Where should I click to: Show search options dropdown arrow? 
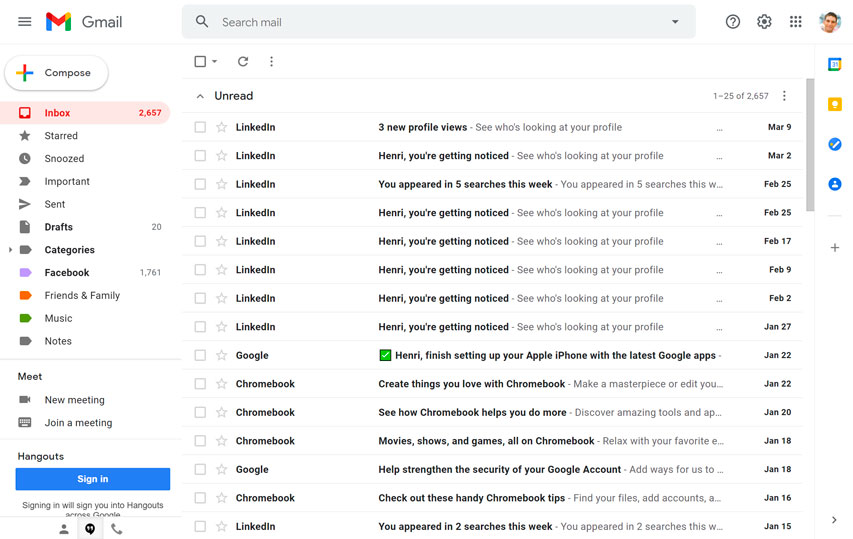(x=675, y=22)
